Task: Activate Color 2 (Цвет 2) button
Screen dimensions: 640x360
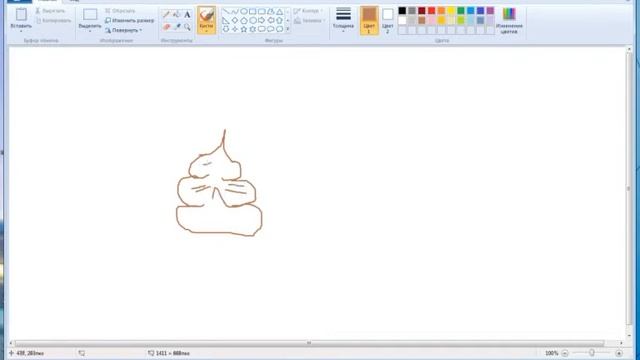Action: (388, 20)
